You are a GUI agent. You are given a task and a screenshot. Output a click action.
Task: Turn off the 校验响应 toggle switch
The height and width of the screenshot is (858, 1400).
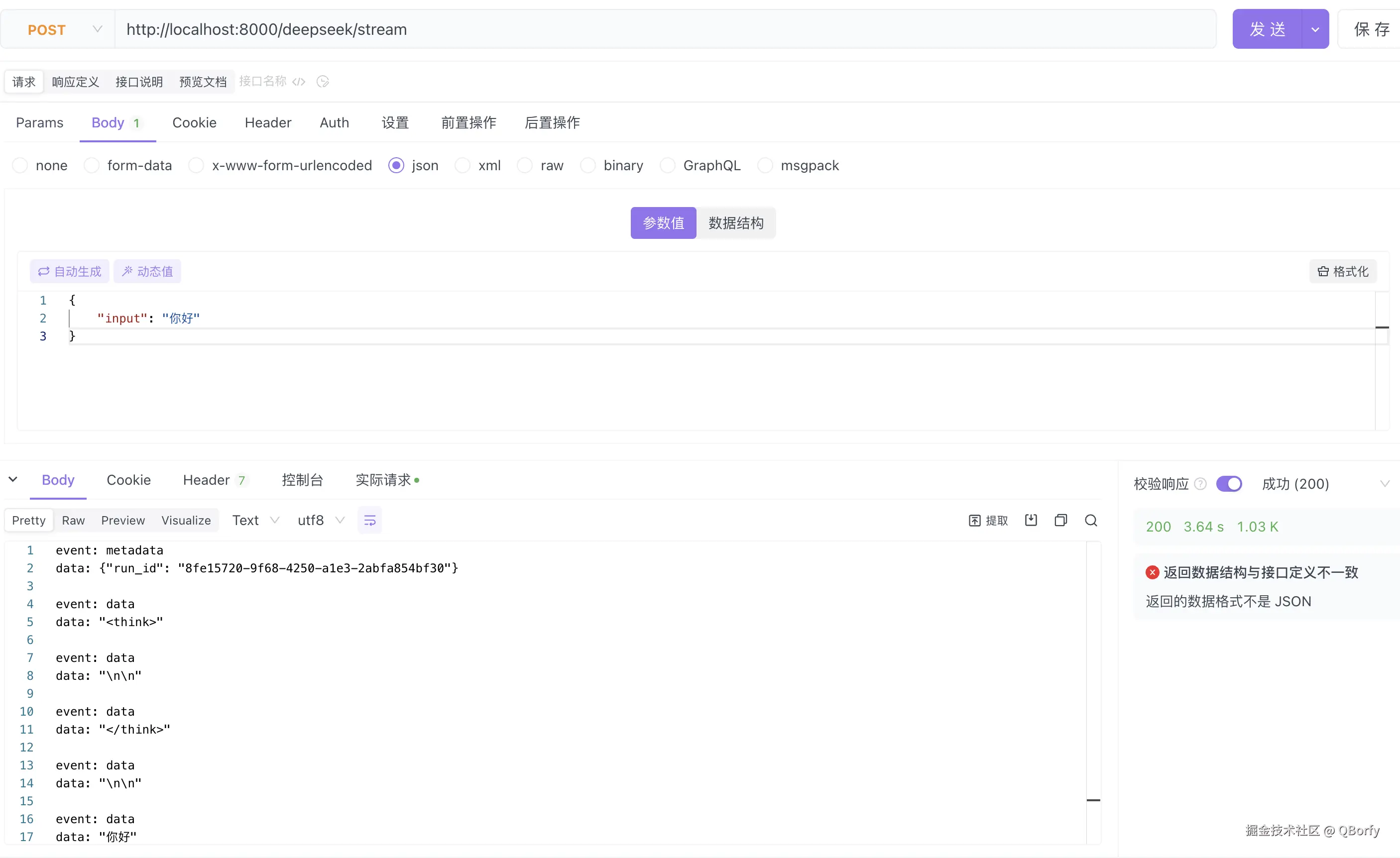pos(1228,484)
